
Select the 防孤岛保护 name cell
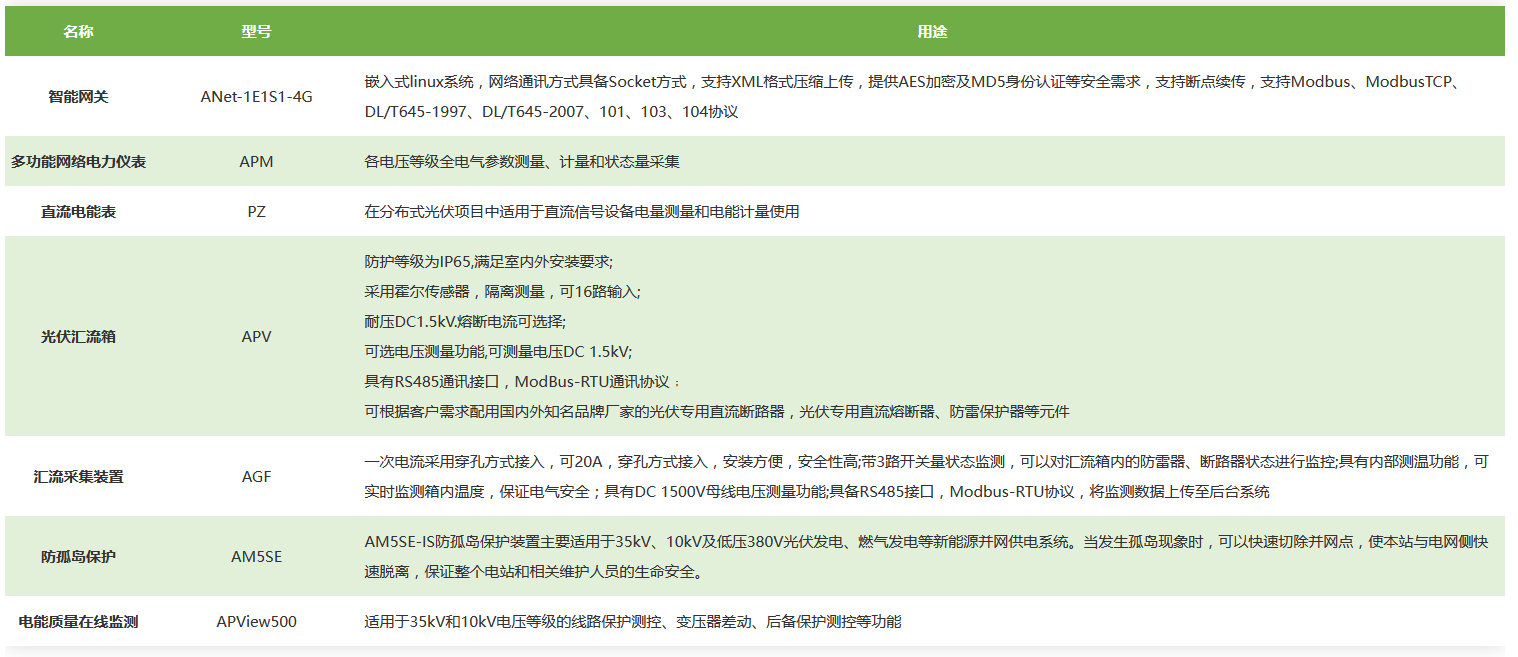78,557
